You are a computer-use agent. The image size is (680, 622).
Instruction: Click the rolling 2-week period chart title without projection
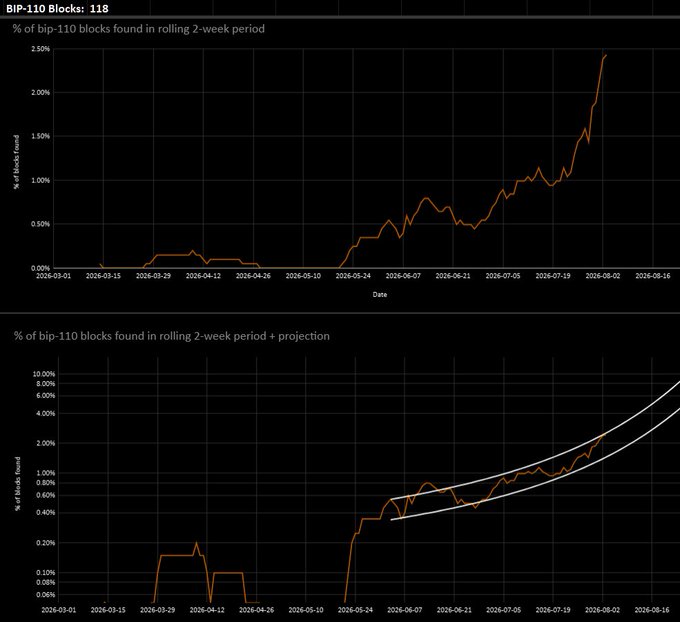coord(139,29)
